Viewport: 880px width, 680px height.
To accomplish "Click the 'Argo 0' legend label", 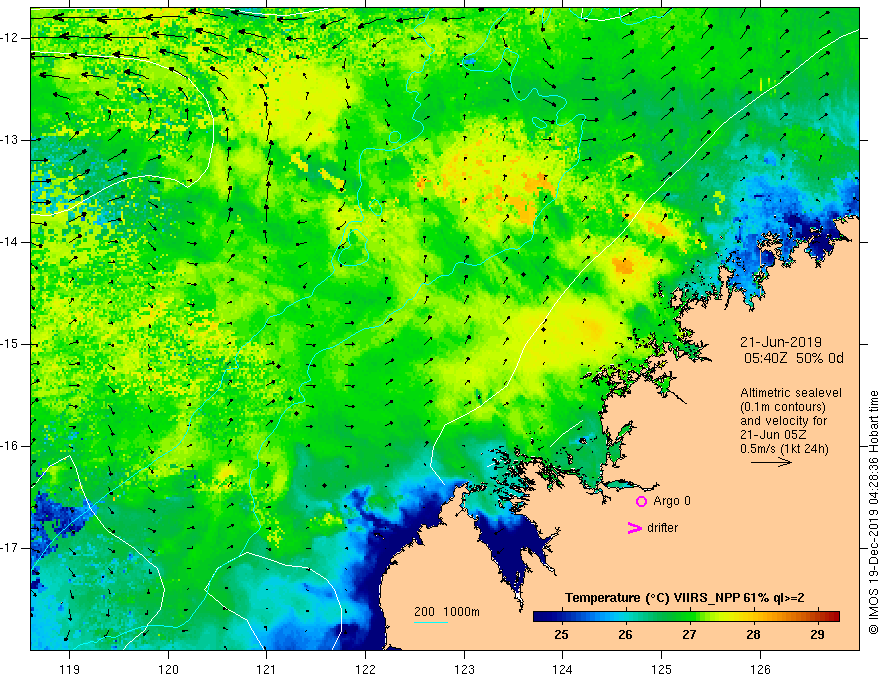I will (672, 501).
